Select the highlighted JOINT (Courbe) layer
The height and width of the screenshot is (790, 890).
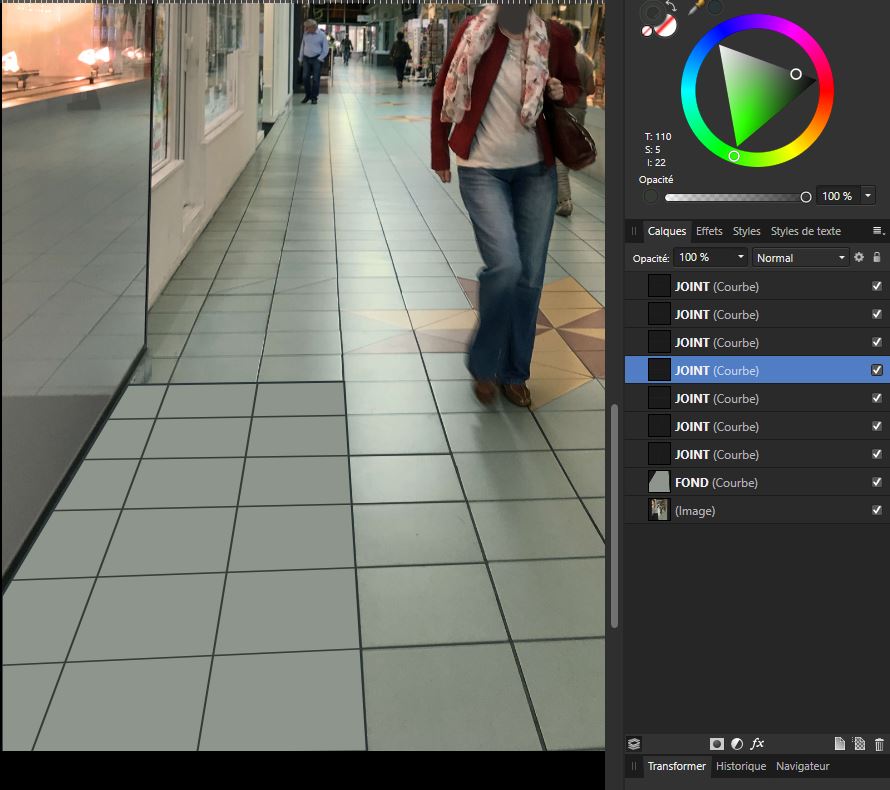click(x=757, y=370)
